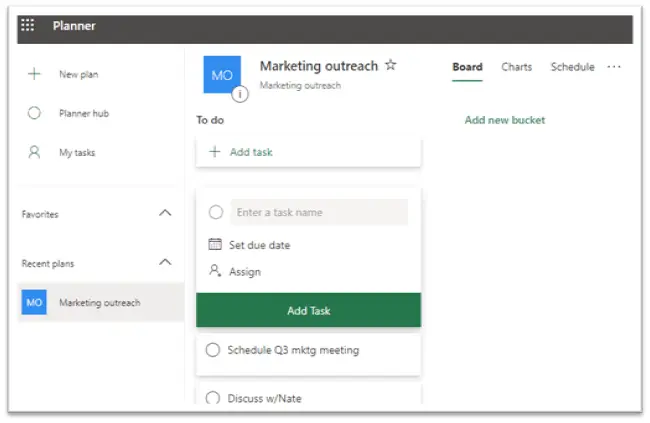Open the Discuss w/Nate task card
The image size is (650, 423).
[x=308, y=394]
